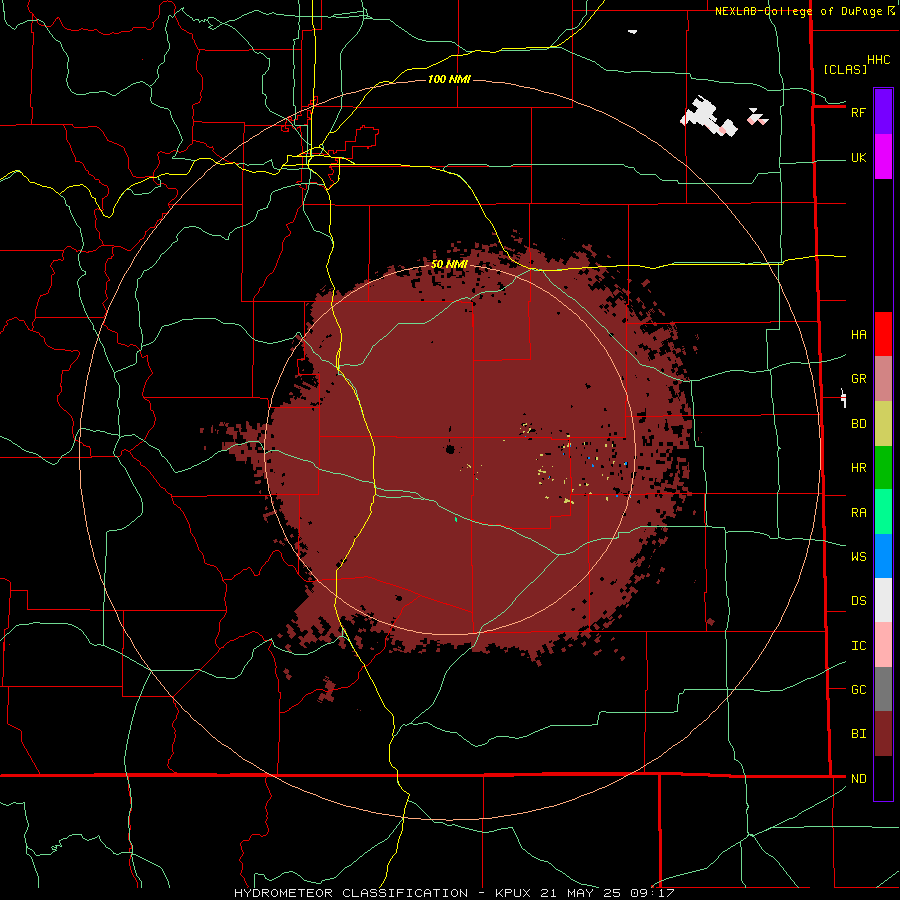The image size is (900, 900).
Task: Click the '[CLAS]' unit label
Action: [x=845, y=69]
